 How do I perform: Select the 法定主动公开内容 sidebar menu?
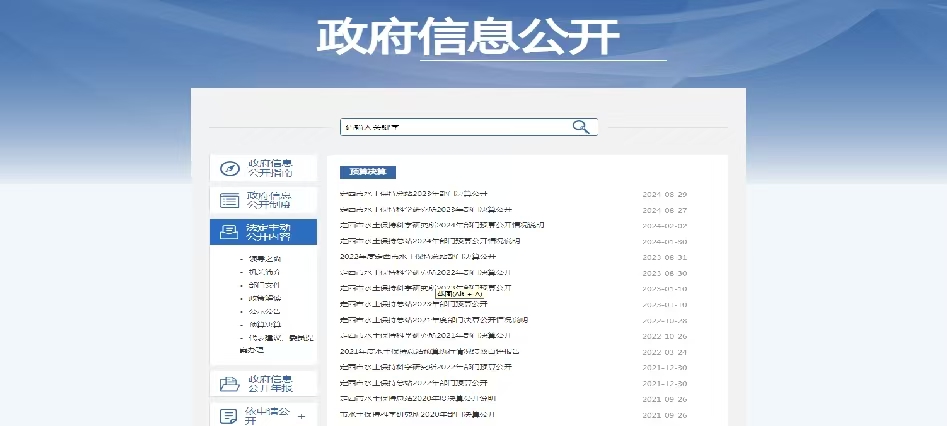[x=270, y=232]
